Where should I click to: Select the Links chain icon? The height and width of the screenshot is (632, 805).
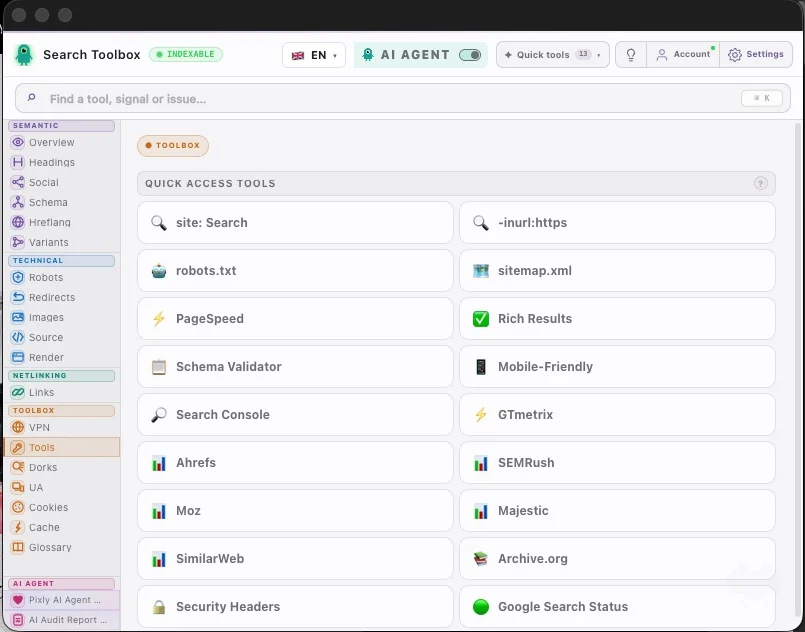pyautogui.click(x=18, y=392)
